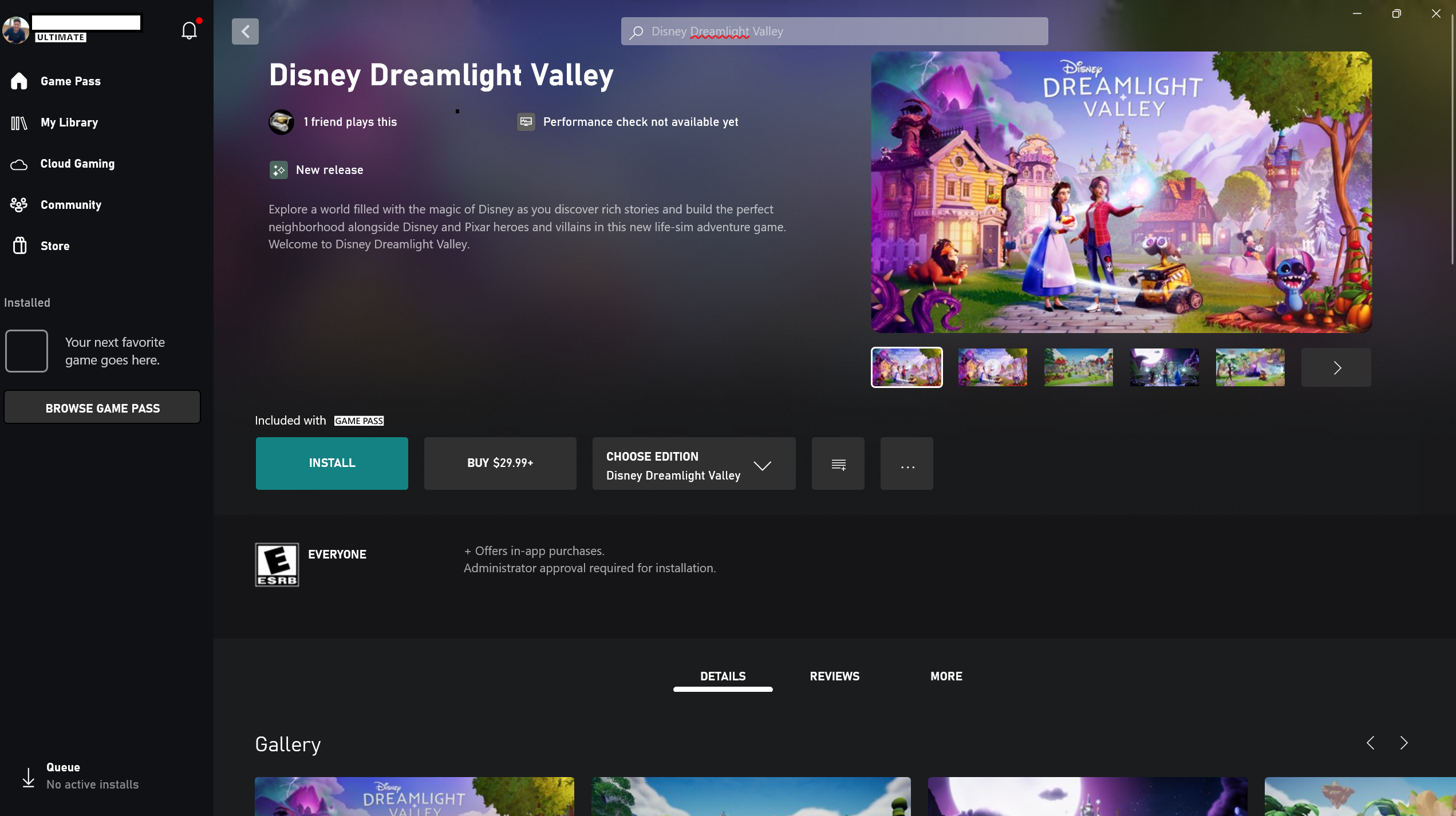Viewport: 1456px width, 816px height.
Task: Navigate to Store section
Action: tap(54, 246)
